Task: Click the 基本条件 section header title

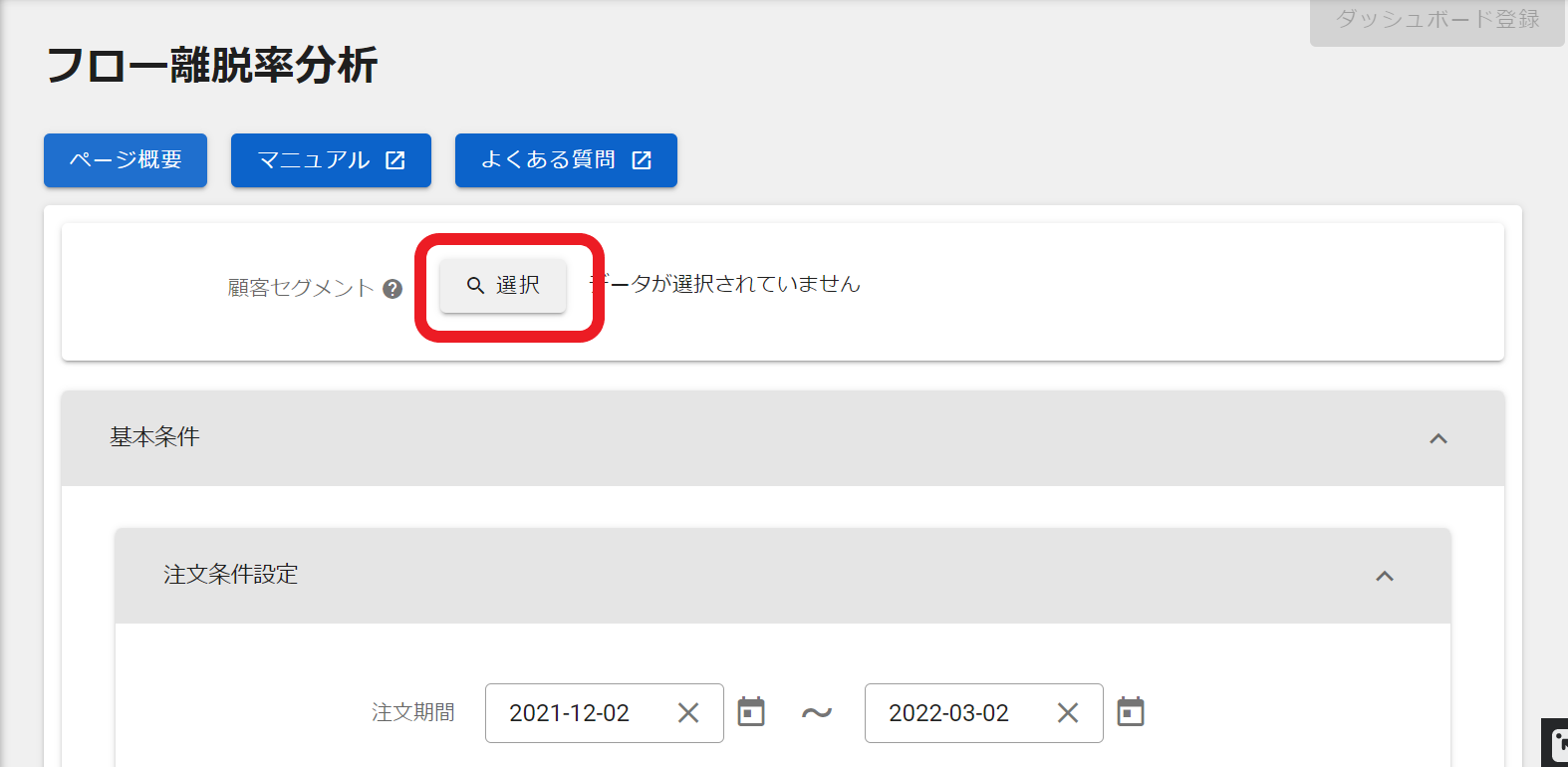Action: click(154, 437)
